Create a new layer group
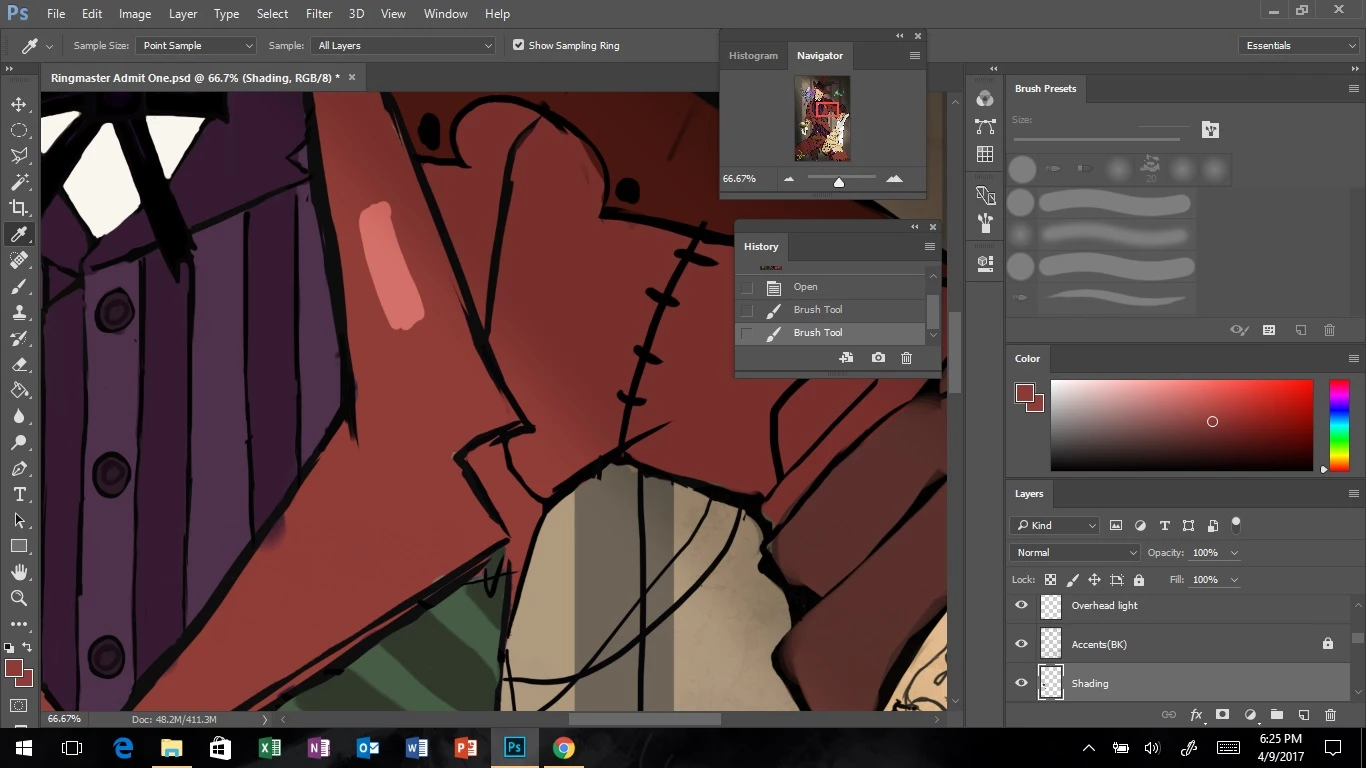1366x768 pixels. (1277, 715)
